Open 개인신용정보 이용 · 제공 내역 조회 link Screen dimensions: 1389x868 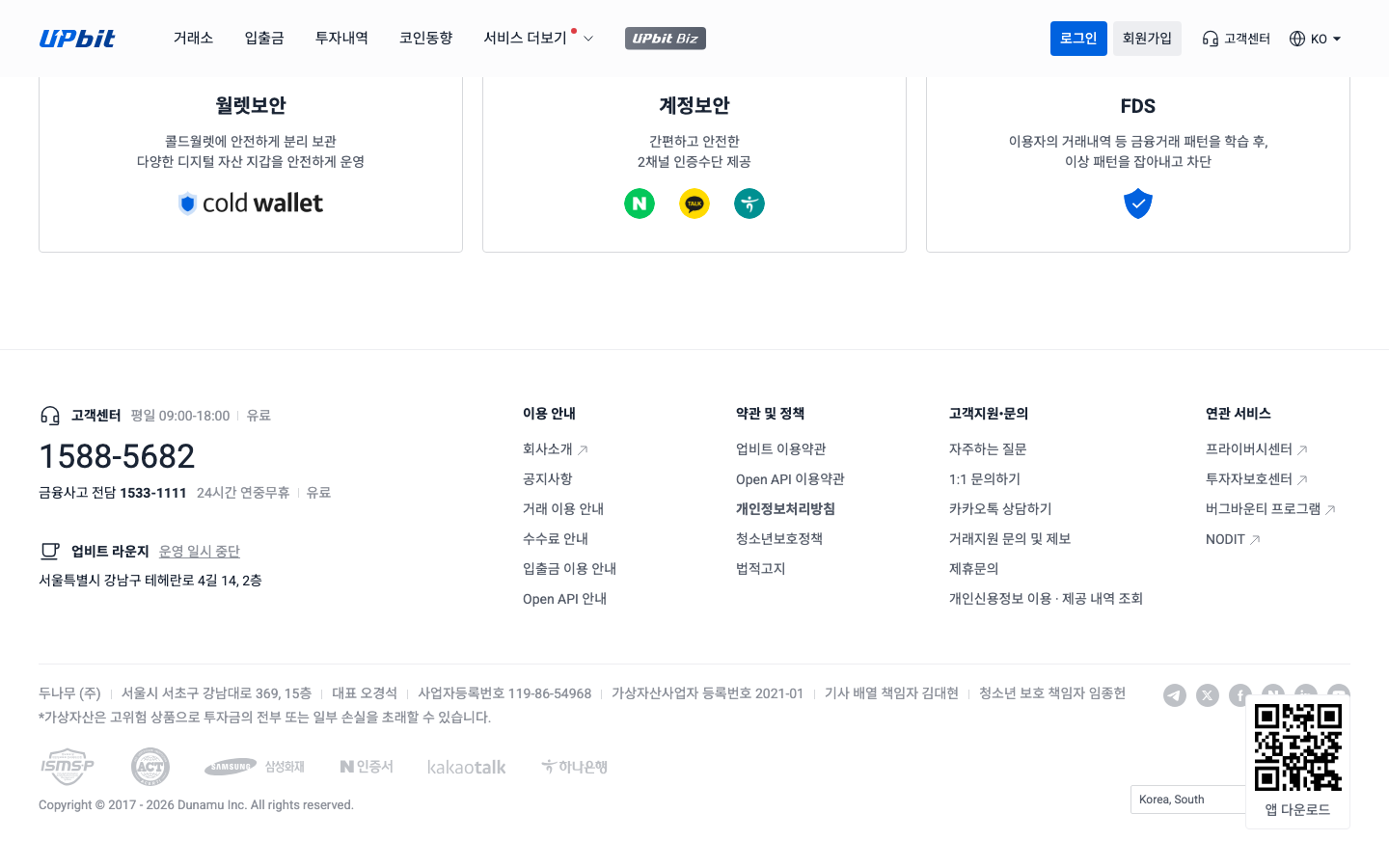point(1047,599)
